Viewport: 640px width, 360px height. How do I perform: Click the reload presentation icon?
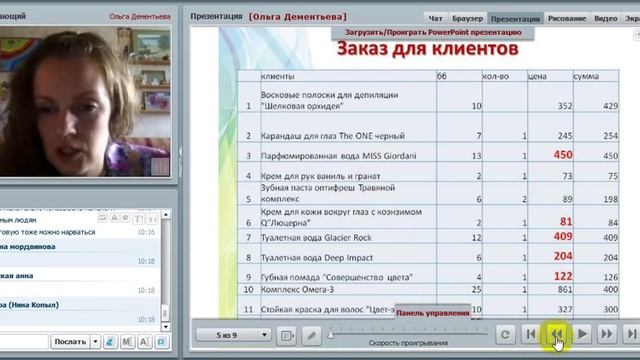(505, 335)
